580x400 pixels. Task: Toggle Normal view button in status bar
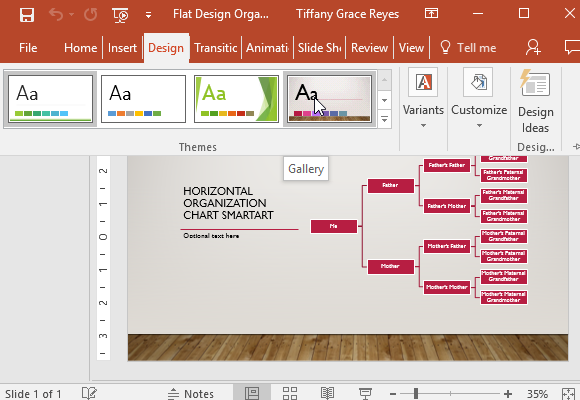(x=252, y=393)
